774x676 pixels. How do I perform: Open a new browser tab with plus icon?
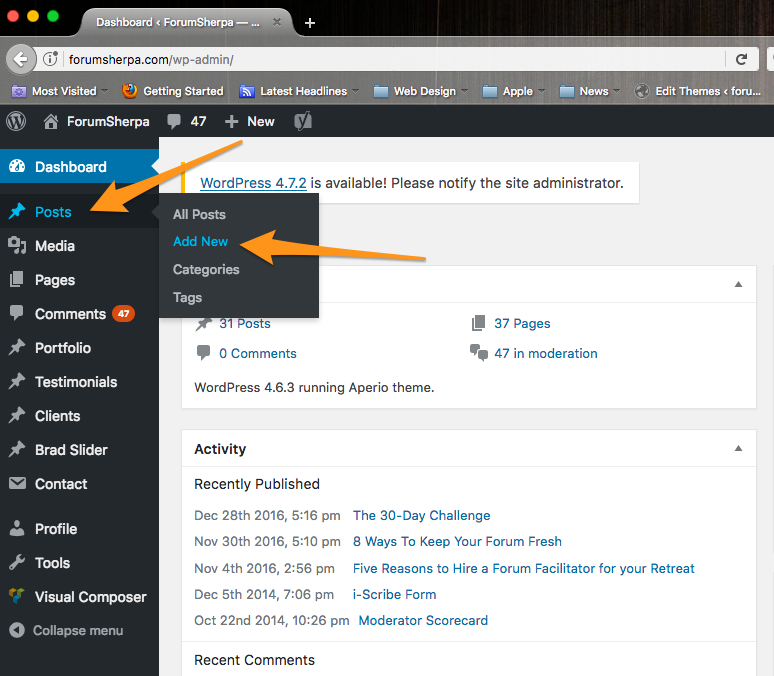(x=310, y=23)
